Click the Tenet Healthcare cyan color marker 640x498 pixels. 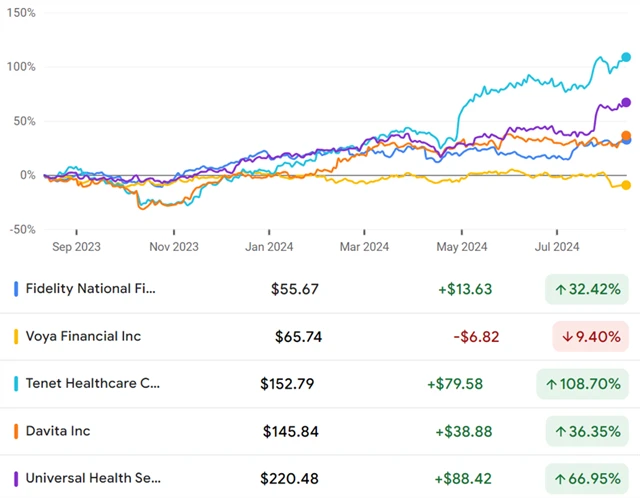pos(16,383)
